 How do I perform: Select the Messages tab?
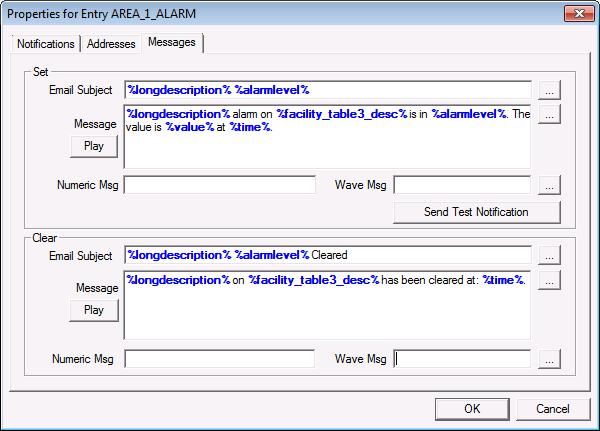(172, 42)
